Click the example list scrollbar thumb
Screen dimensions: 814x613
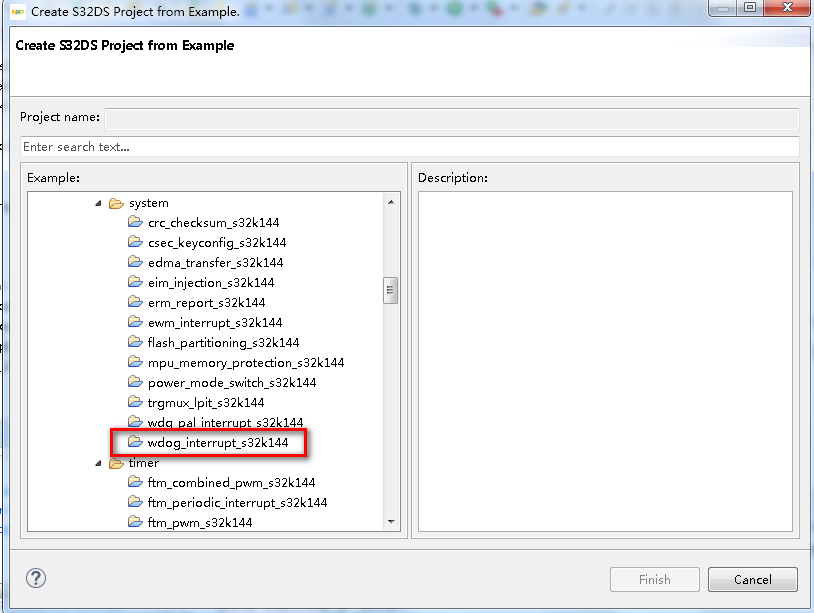pyautogui.click(x=390, y=291)
